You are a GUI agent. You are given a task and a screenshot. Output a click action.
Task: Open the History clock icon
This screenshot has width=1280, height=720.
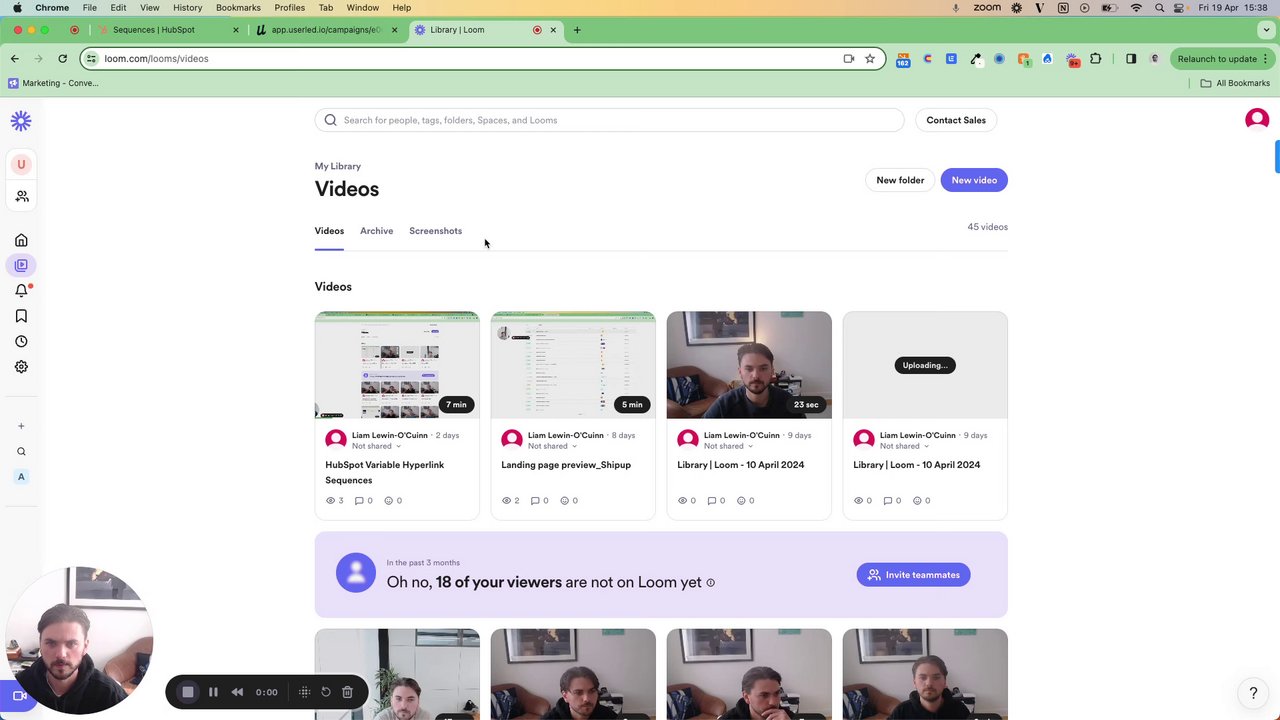[21, 341]
